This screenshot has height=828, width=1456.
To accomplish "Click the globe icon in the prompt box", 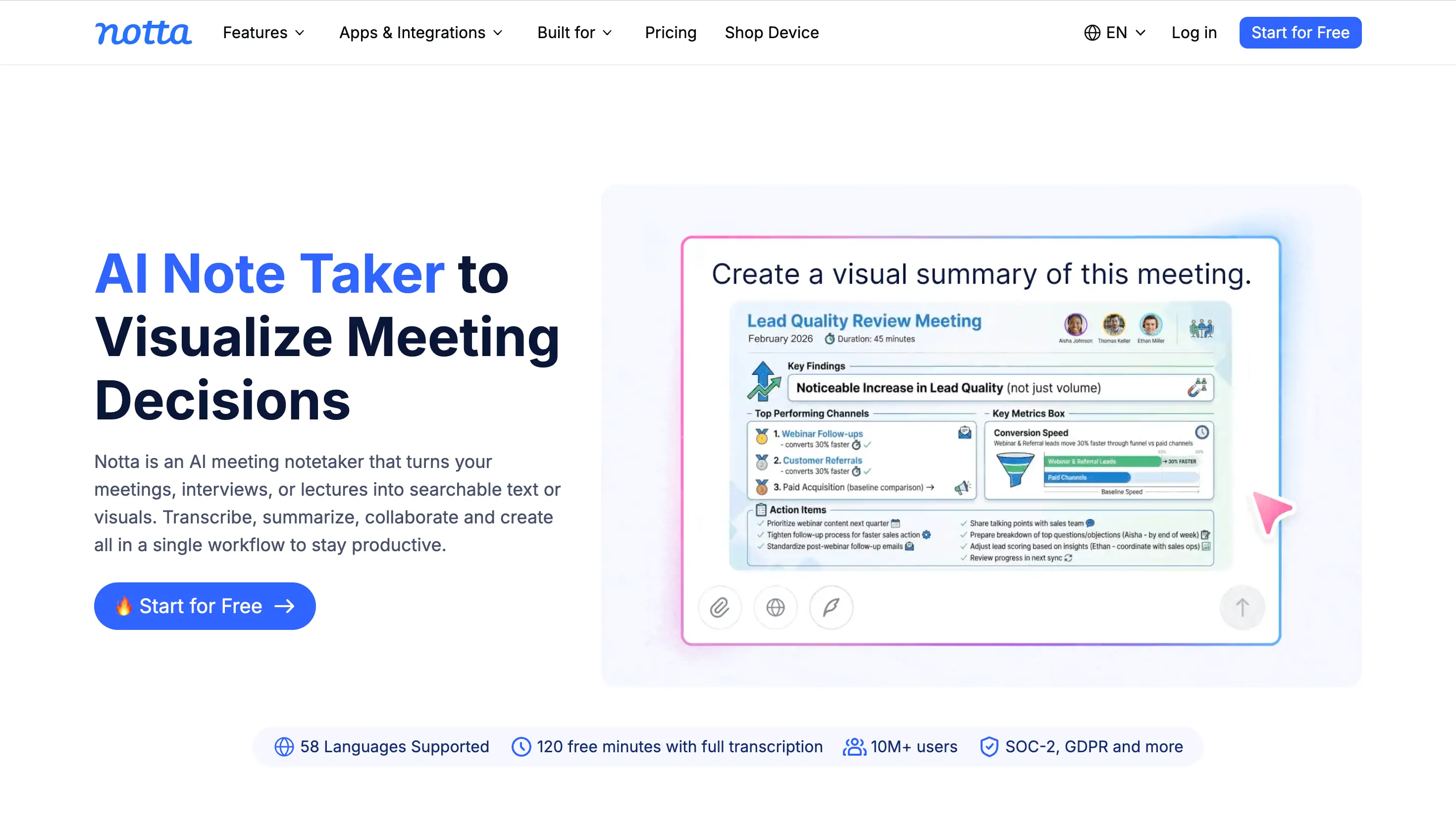I will (x=775, y=607).
